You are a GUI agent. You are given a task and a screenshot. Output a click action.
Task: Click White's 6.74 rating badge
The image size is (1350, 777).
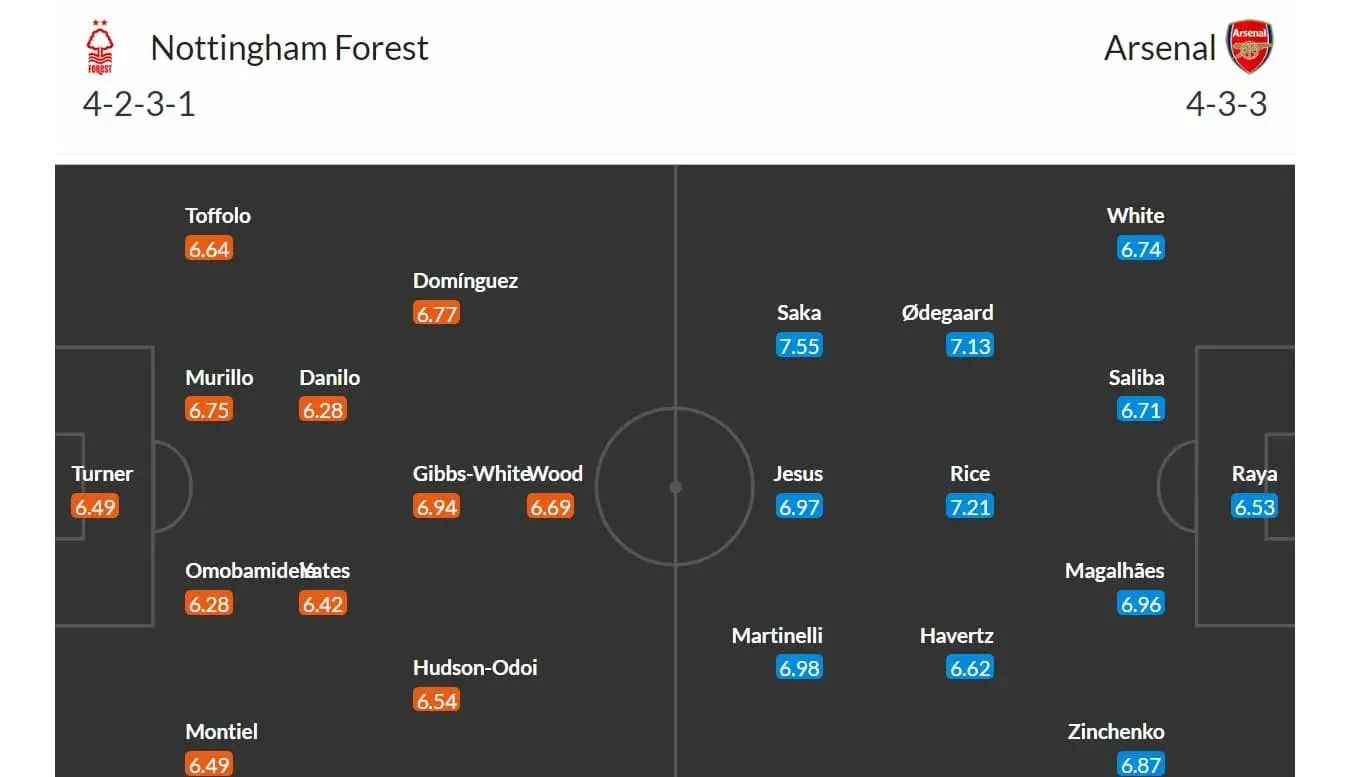(1141, 249)
